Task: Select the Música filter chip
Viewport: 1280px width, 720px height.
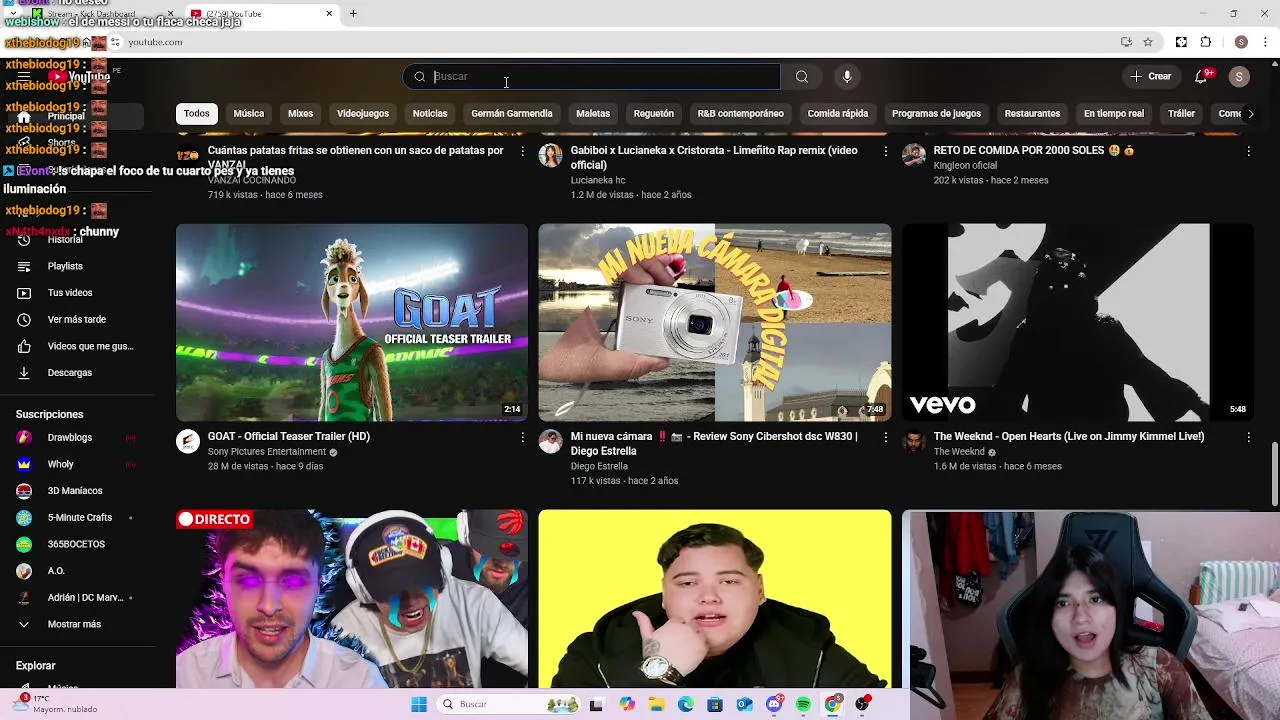Action: coord(249,114)
